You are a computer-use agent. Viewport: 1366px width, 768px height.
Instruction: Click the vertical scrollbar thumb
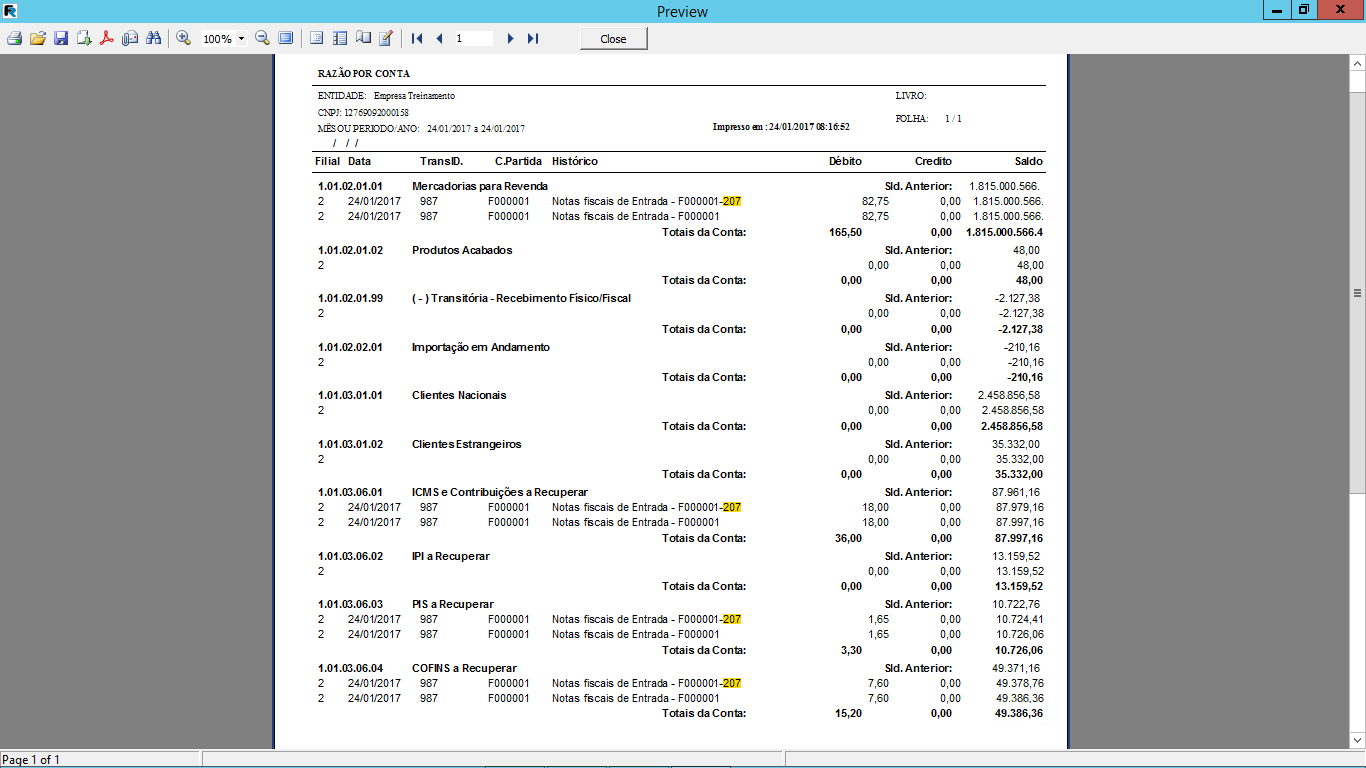point(1357,291)
